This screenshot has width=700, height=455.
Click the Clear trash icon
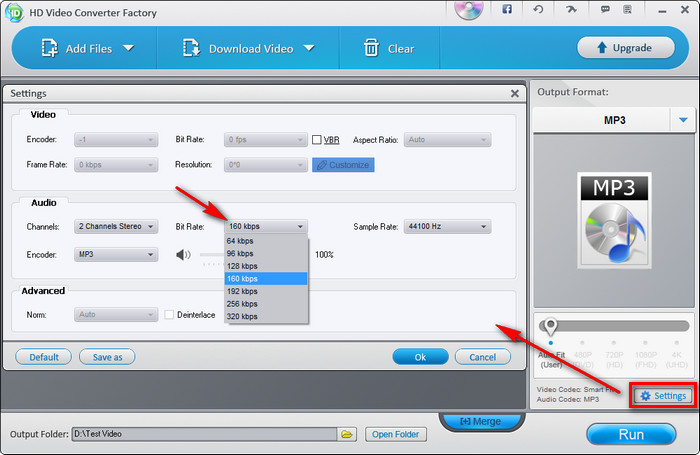371,48
